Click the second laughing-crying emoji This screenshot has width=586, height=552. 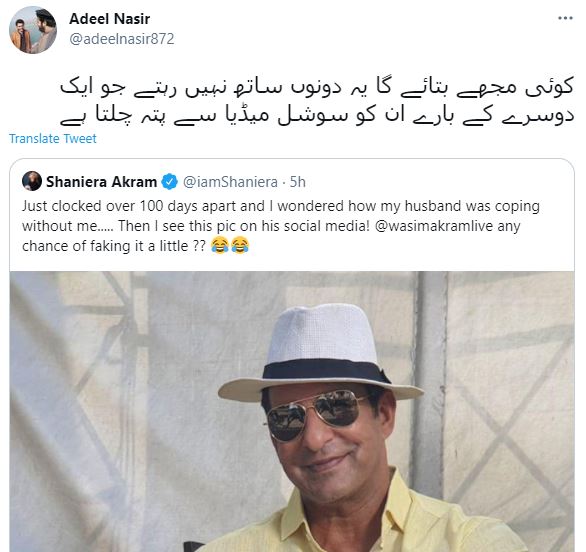(x=240, y=246)
